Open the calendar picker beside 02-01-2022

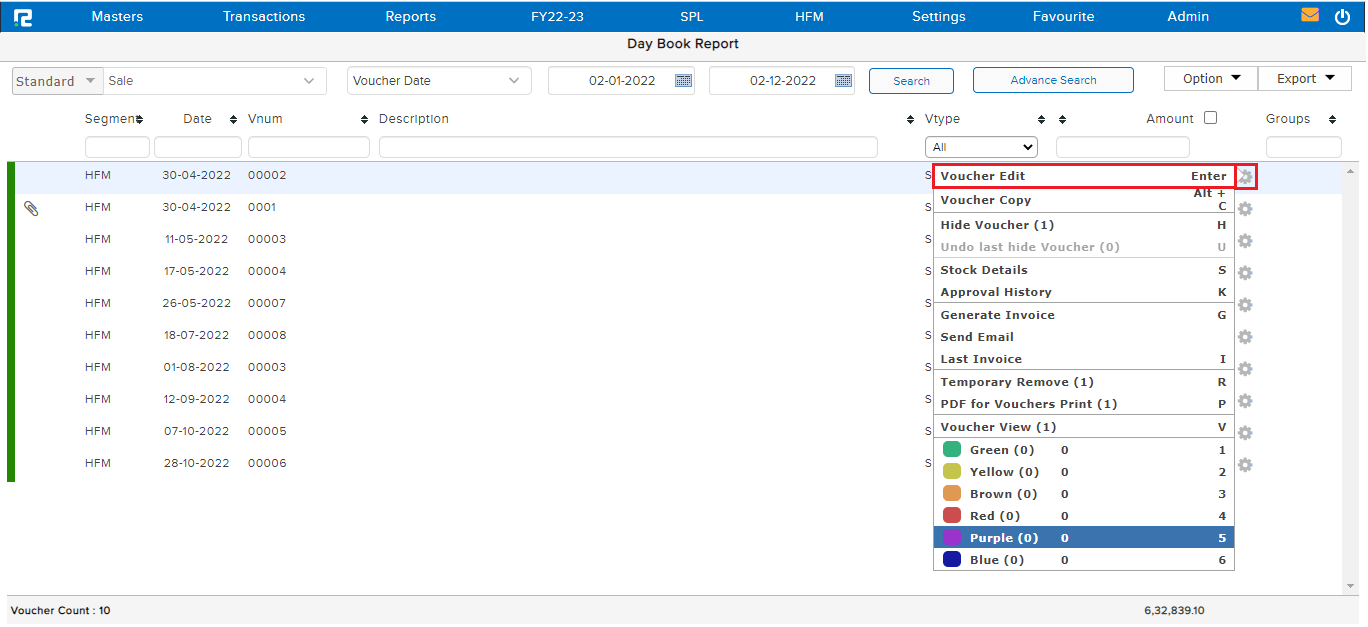tap(684, 81)
